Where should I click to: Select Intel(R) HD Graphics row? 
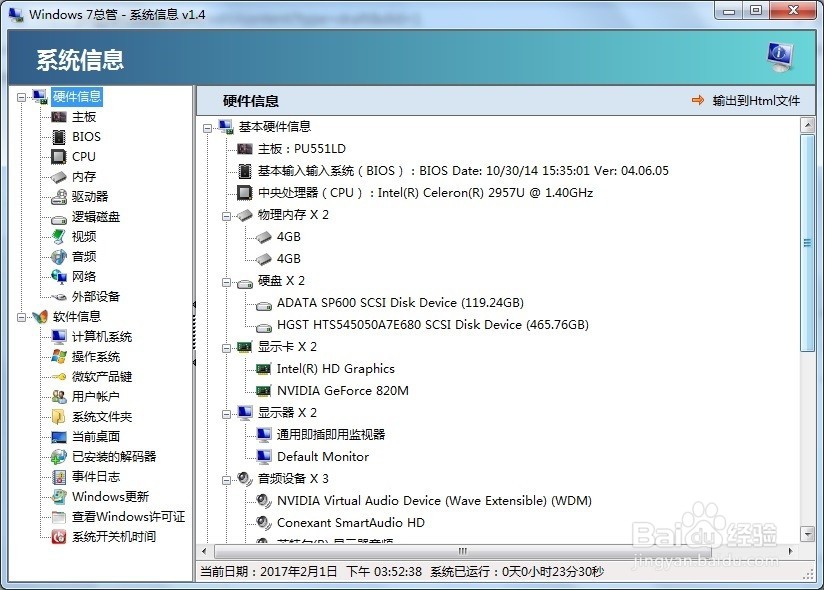pyautogui.click(x=335, y=369)
